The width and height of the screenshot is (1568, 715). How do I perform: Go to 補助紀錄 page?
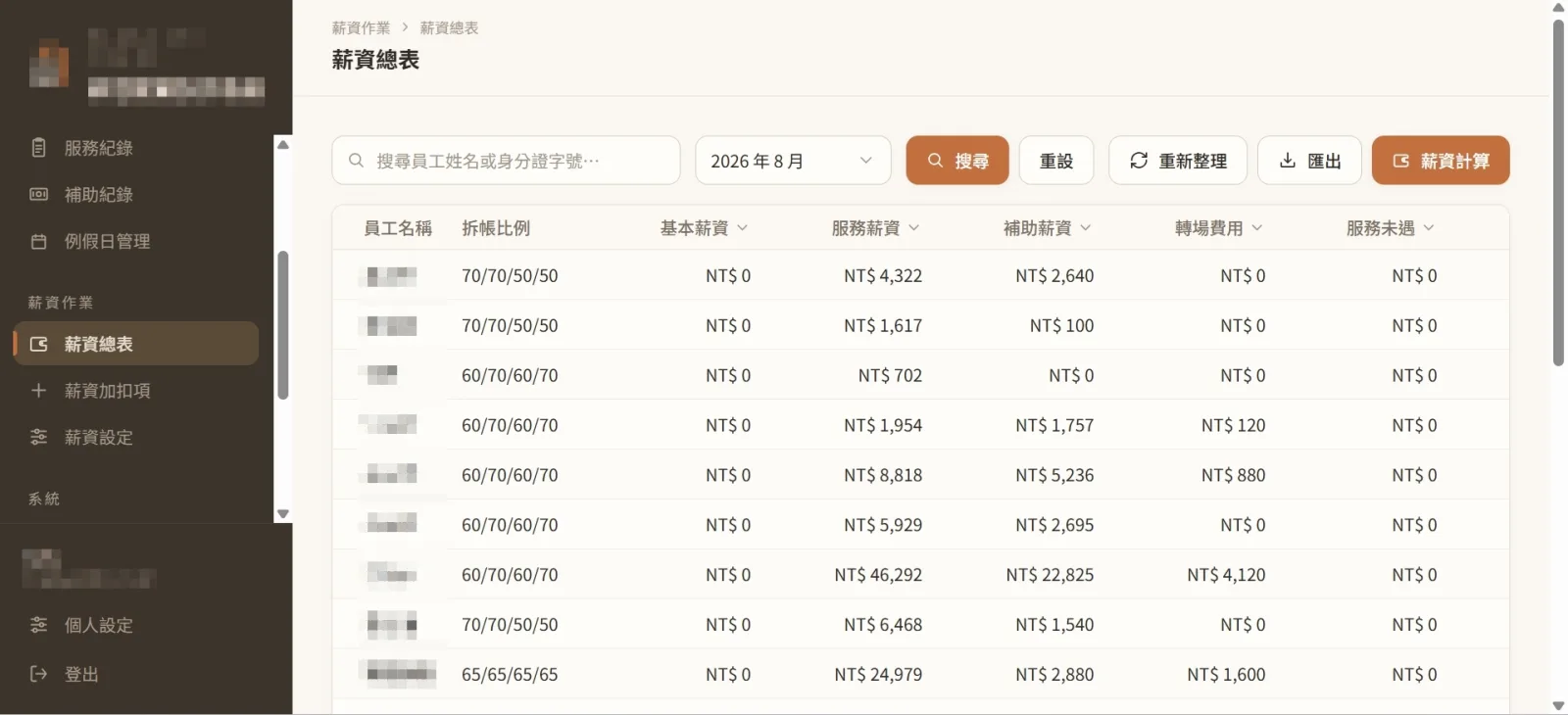136,195
